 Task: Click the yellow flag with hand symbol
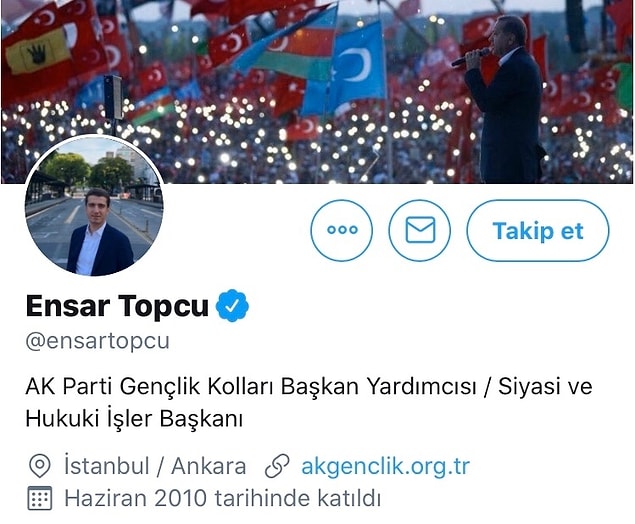tap(38, 55)
